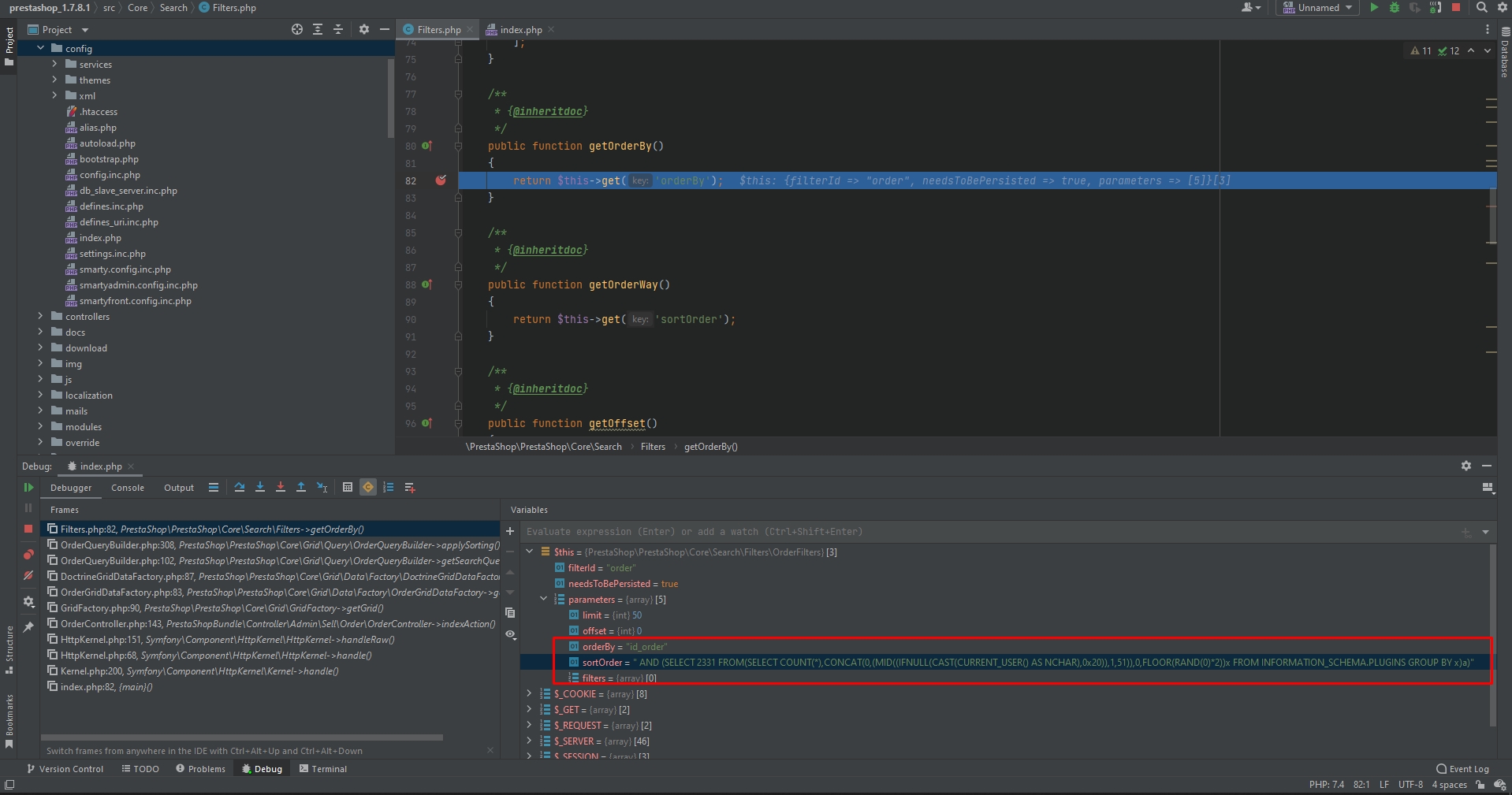Open the debug panel settings gear
The height and width of the screenshot is (795, 1512).
pos(28,601)
